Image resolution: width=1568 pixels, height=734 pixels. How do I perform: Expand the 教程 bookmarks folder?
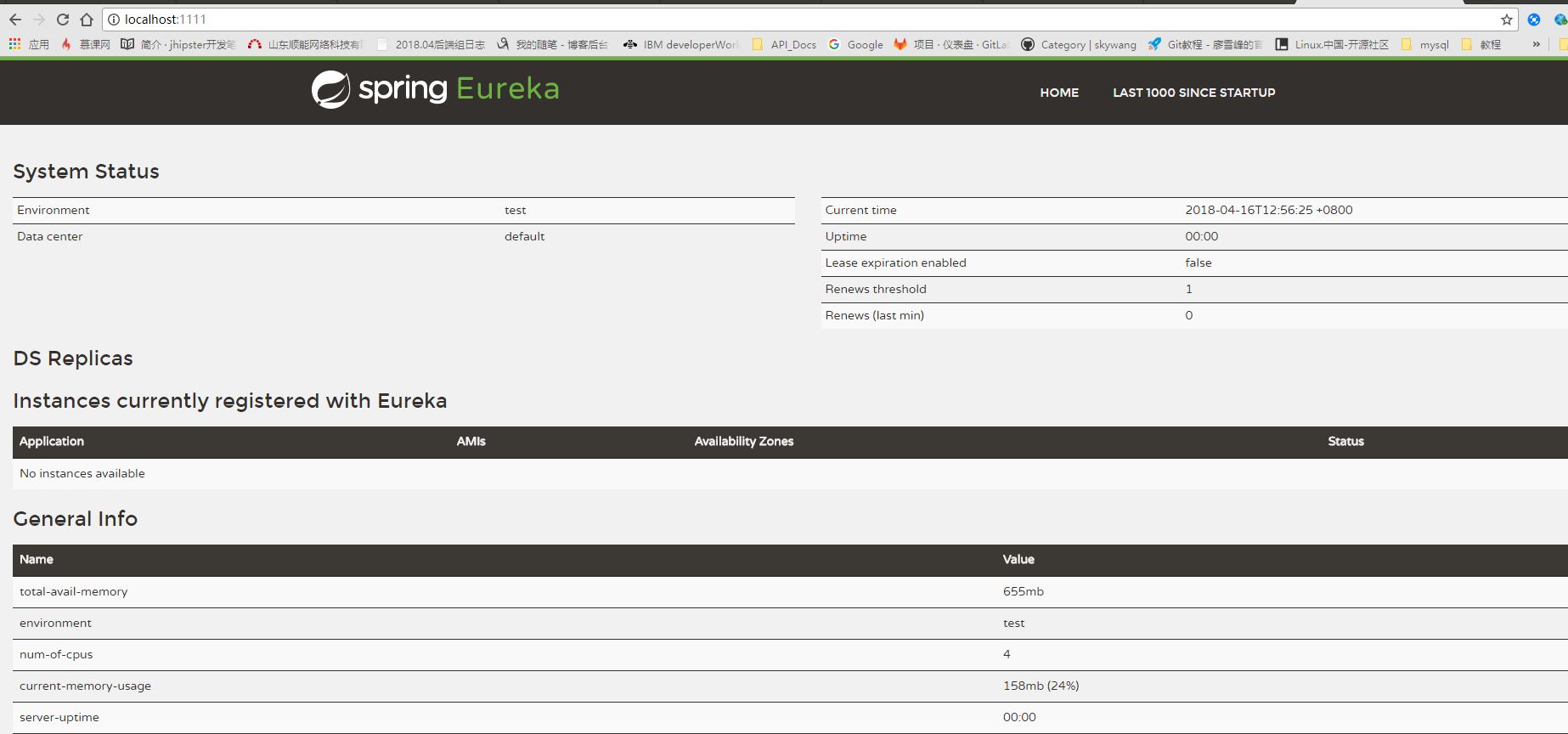(1481, 44)
